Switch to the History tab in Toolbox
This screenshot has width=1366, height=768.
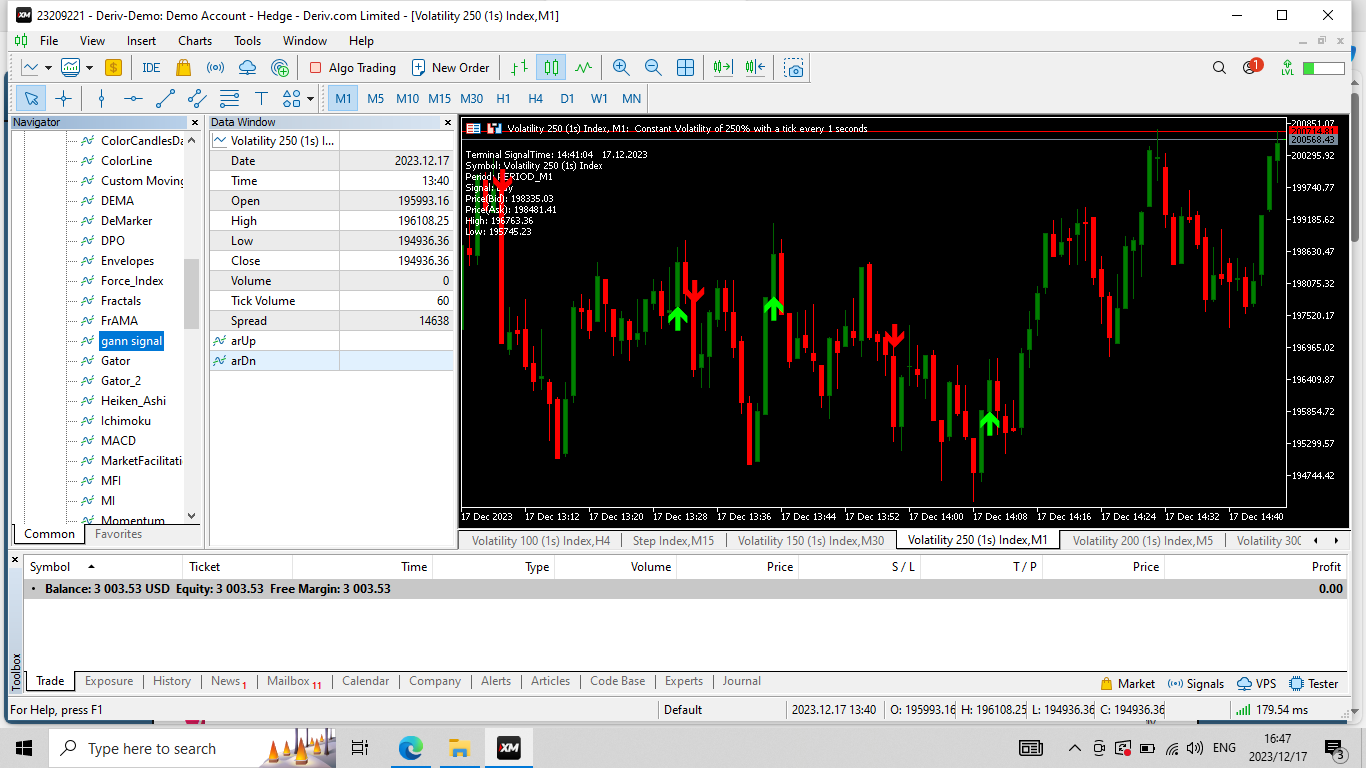tap(172, 681)
